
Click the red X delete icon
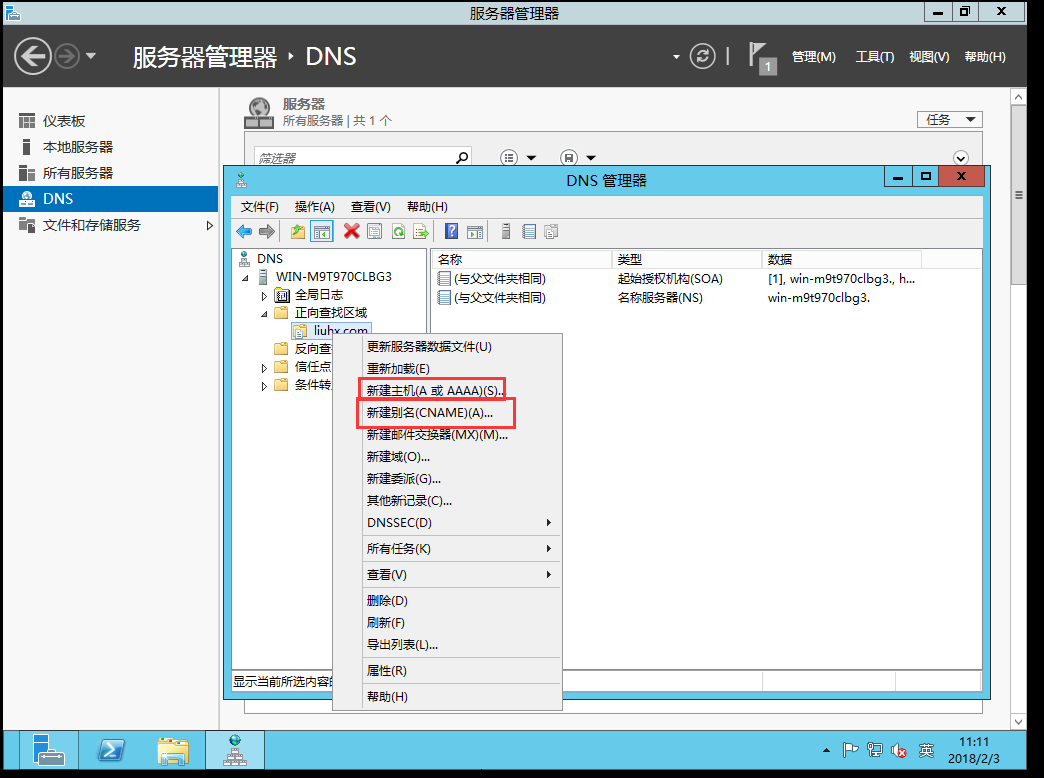click(352, 232)
